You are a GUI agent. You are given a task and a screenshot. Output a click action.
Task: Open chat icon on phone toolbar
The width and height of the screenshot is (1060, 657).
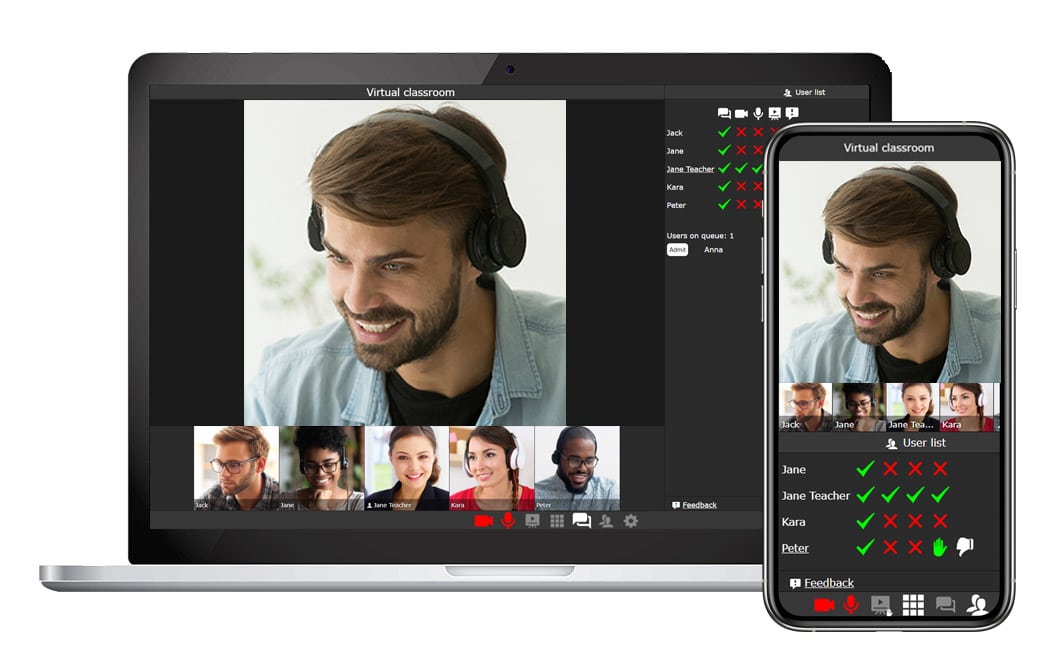945,604
